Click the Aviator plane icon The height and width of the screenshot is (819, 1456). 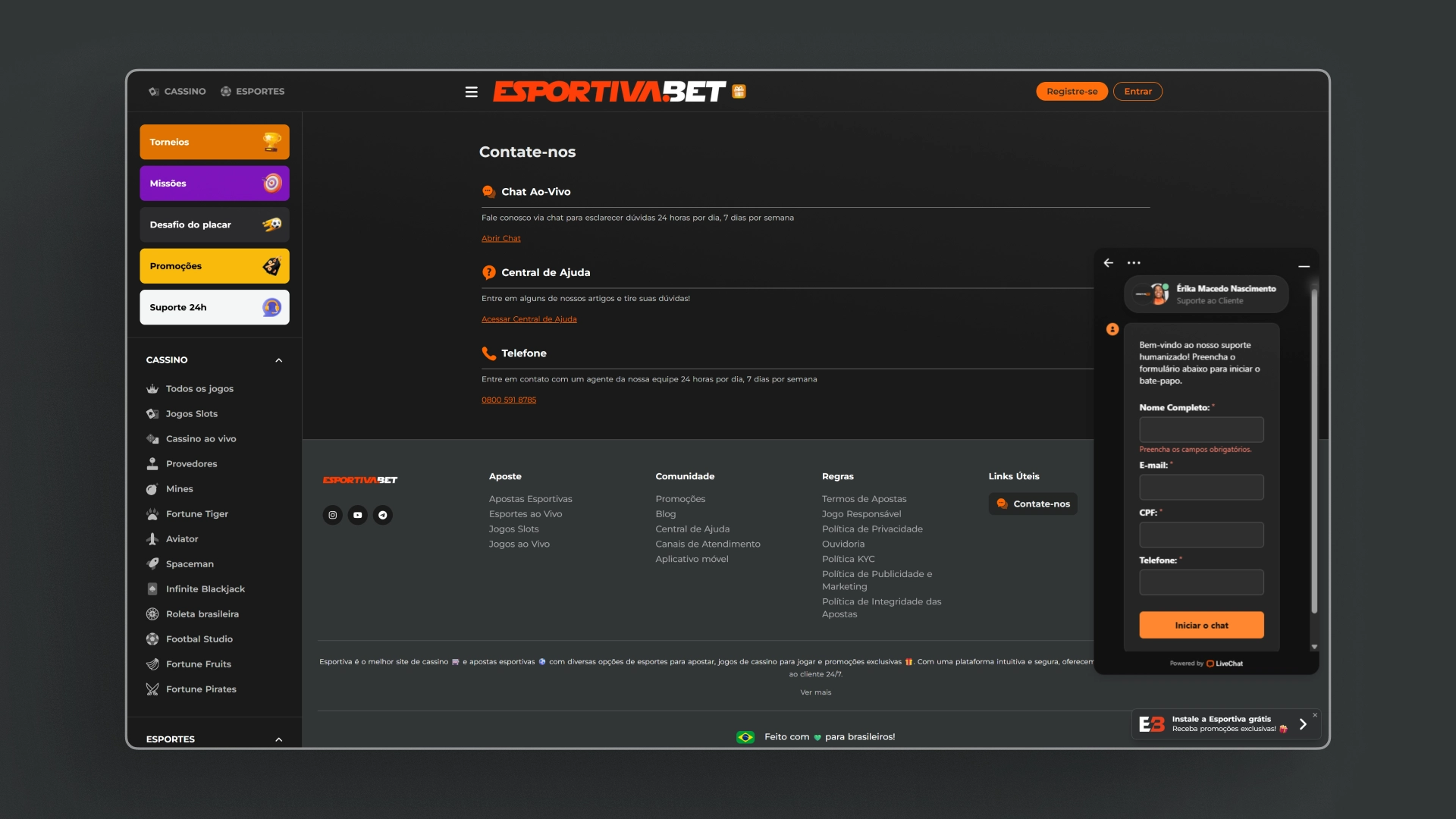click(x=152, y=539)
